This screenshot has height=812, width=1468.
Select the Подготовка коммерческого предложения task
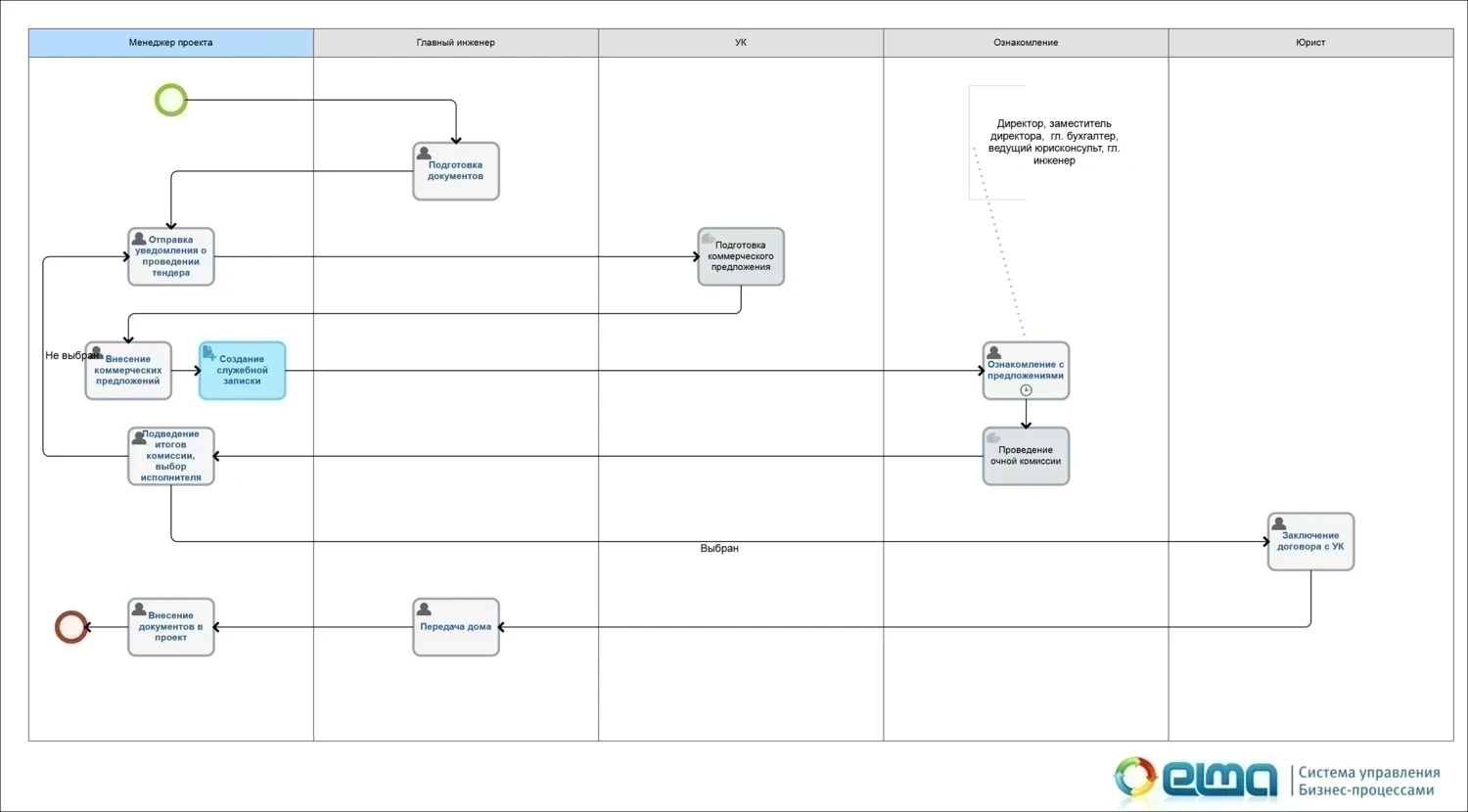(740, 257)
